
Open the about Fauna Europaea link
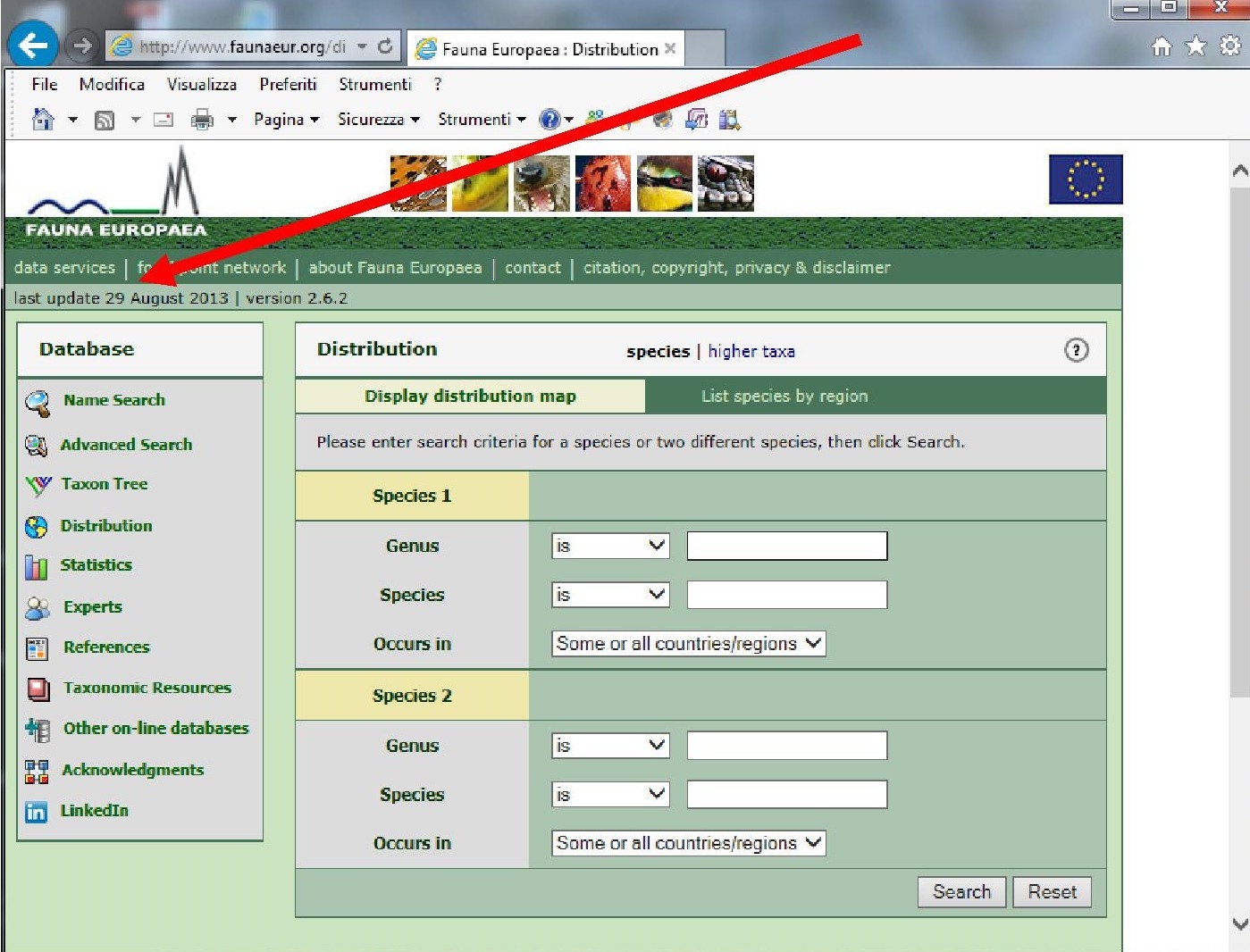[x=395, y=267]
